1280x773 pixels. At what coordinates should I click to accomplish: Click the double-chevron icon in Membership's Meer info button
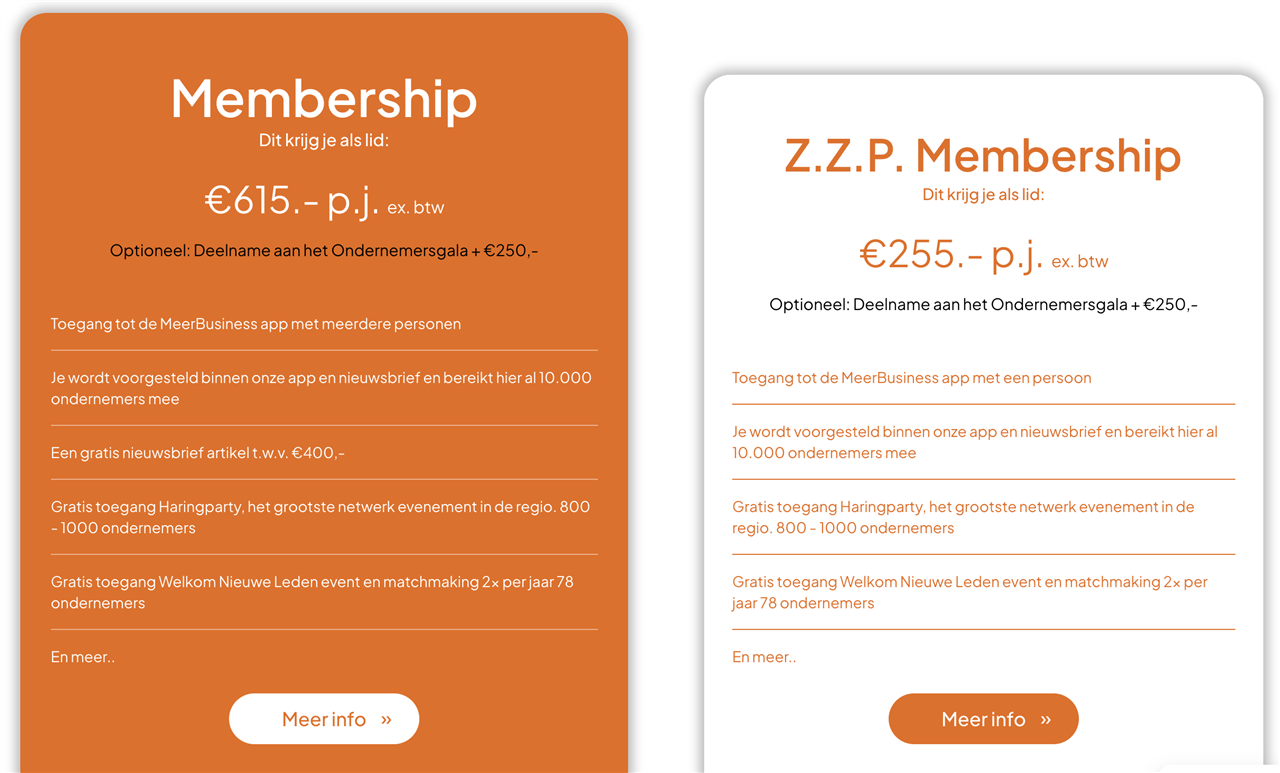click(x=386, y=720)
